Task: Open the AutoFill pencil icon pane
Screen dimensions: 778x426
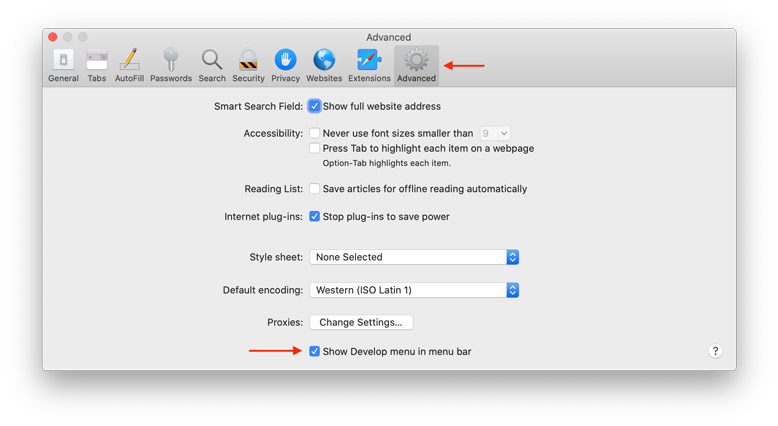Action: click(x=130, y=65)
